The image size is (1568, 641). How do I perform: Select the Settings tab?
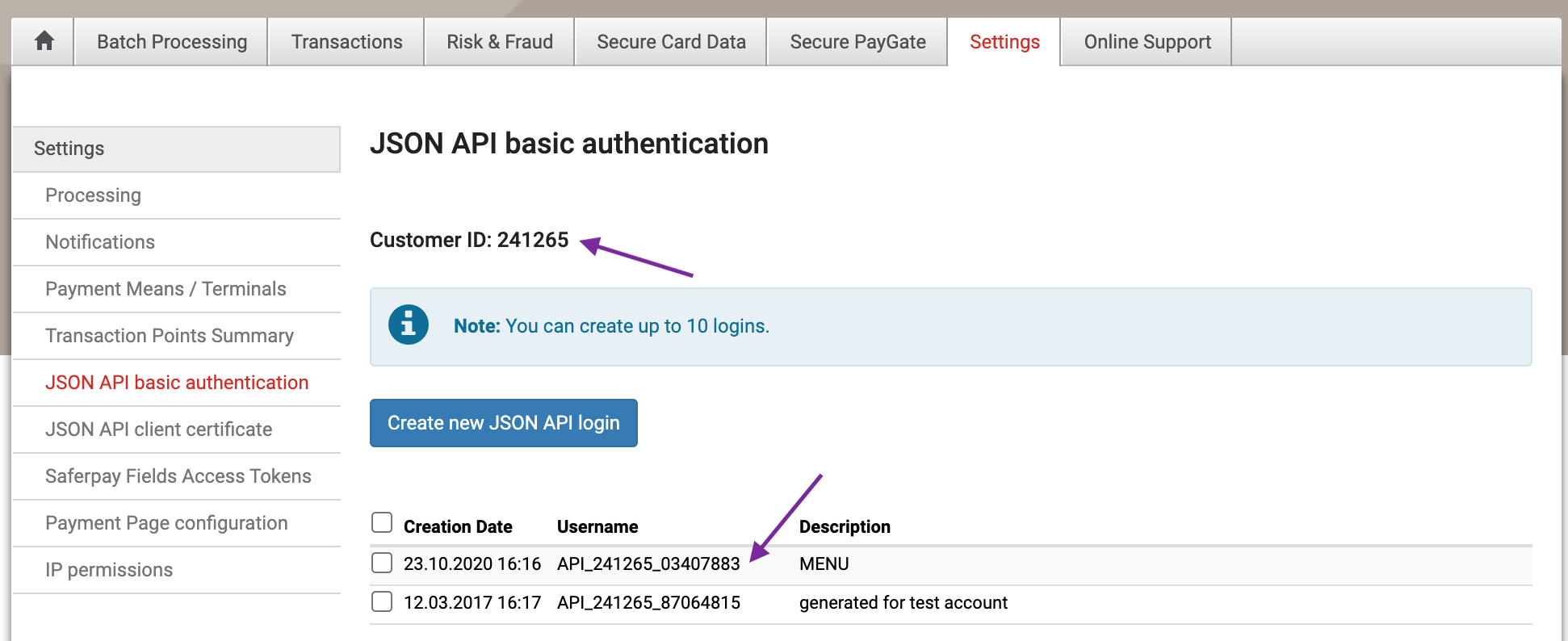(x=1004, y=42)
